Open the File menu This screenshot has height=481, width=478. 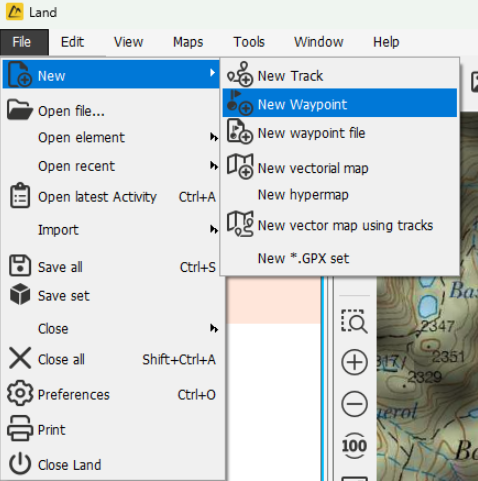pyautogui.click(x=24, y=42)
